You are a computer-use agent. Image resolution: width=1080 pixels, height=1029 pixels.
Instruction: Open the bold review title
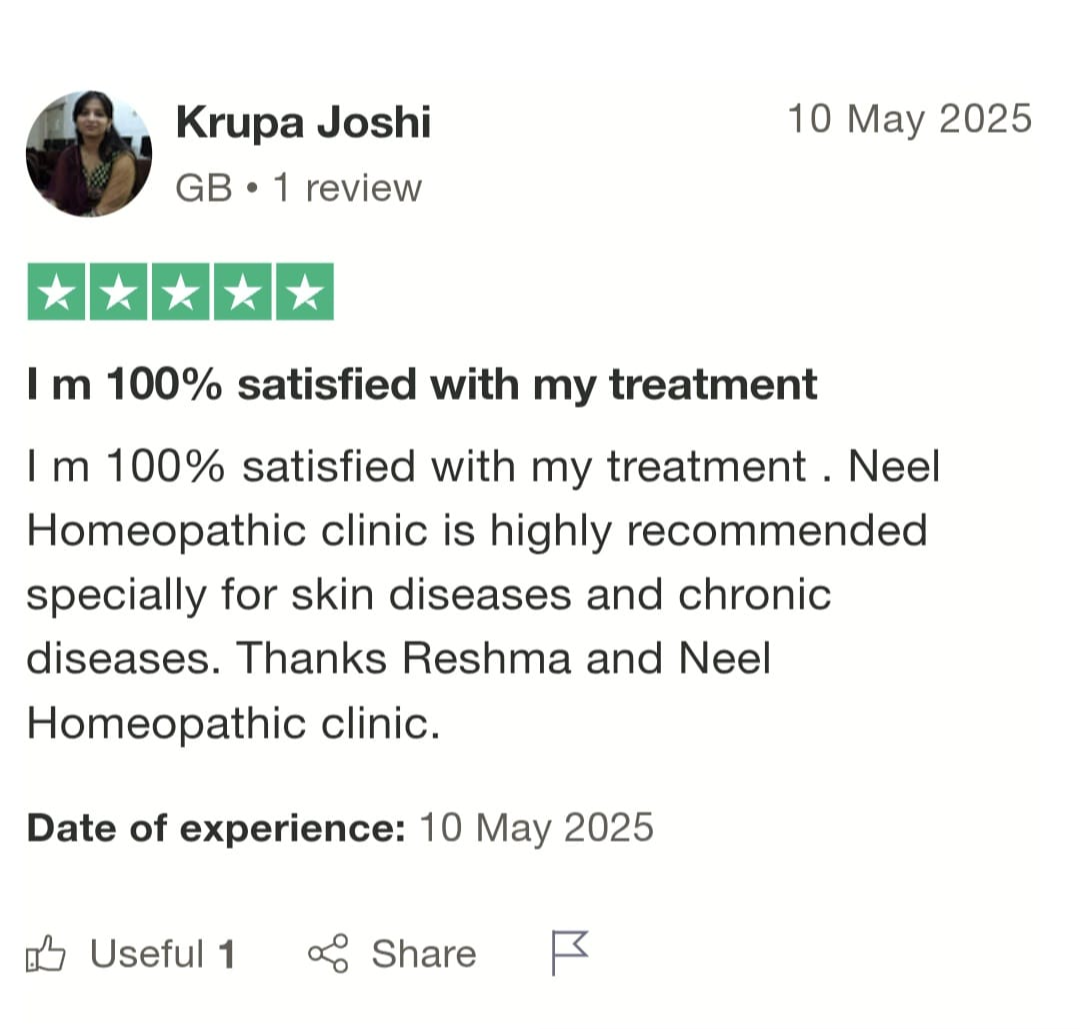(x=422, y=384)
